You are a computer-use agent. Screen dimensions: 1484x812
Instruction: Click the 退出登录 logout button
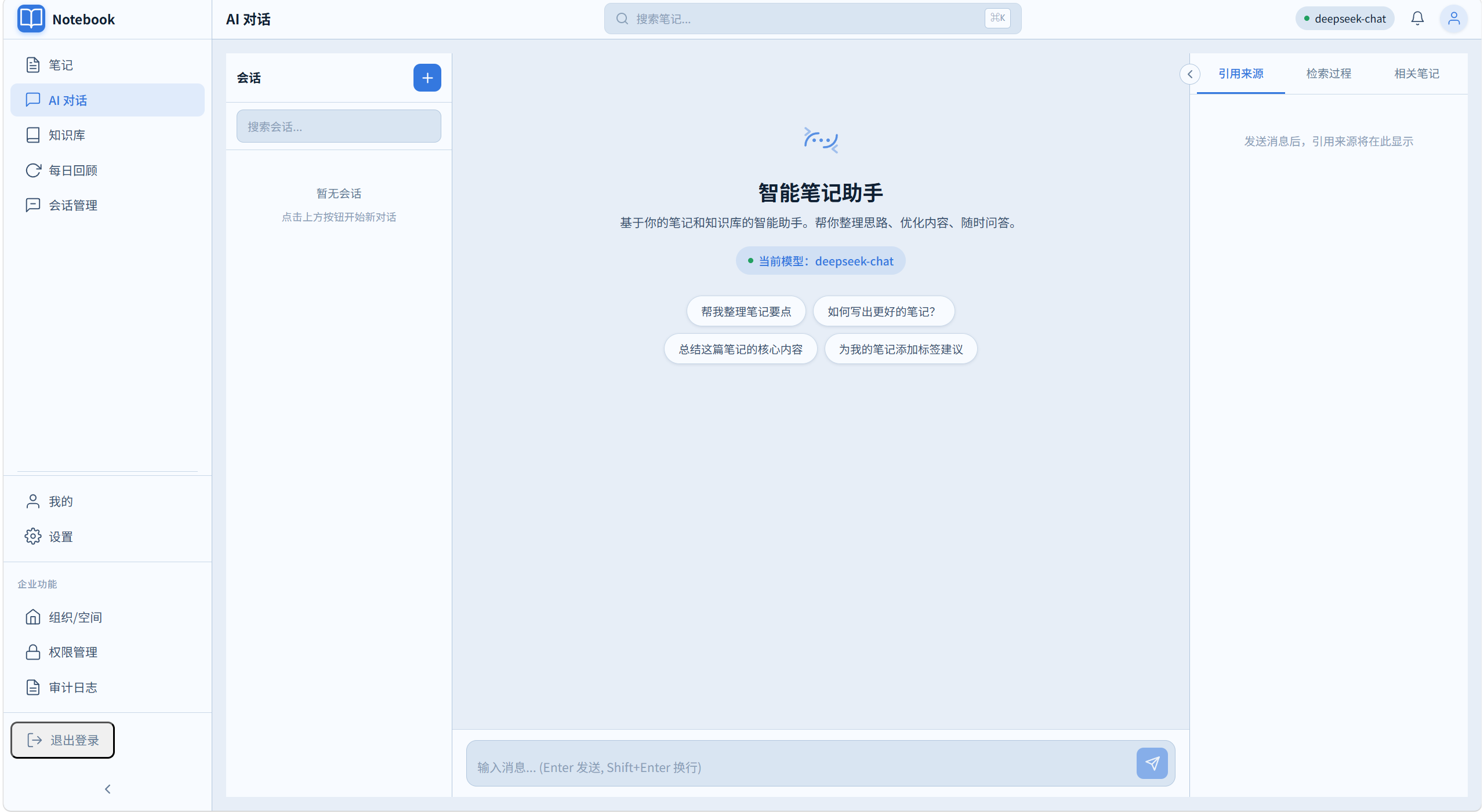63,740
